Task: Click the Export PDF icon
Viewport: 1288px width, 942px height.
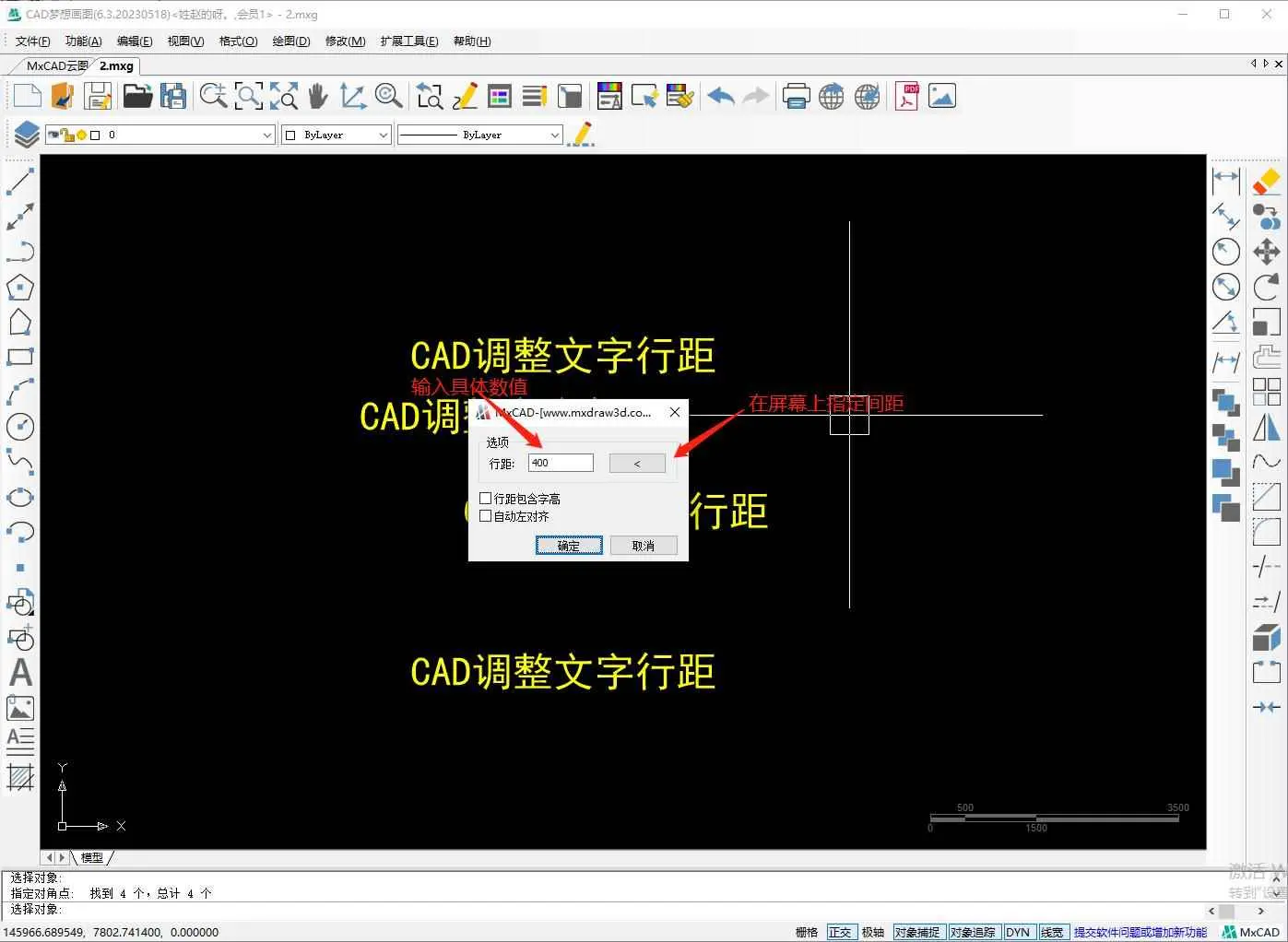Action: pyautogui.click(x=907, y=97)
